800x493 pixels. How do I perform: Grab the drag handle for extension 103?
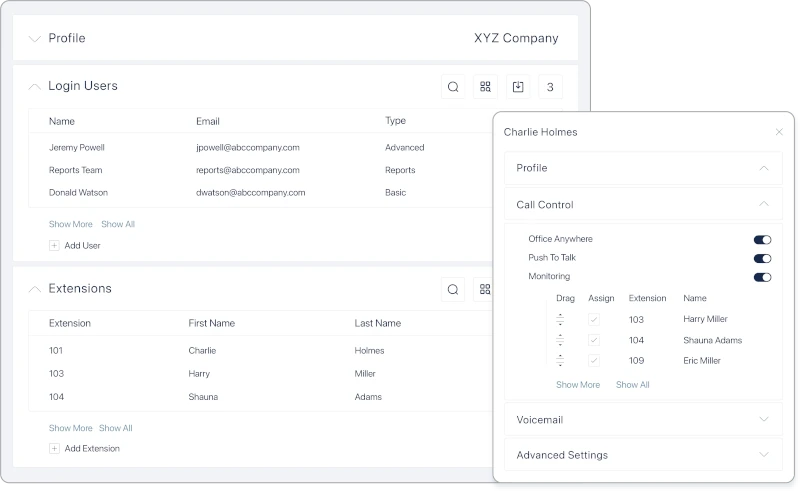[560, 319]
